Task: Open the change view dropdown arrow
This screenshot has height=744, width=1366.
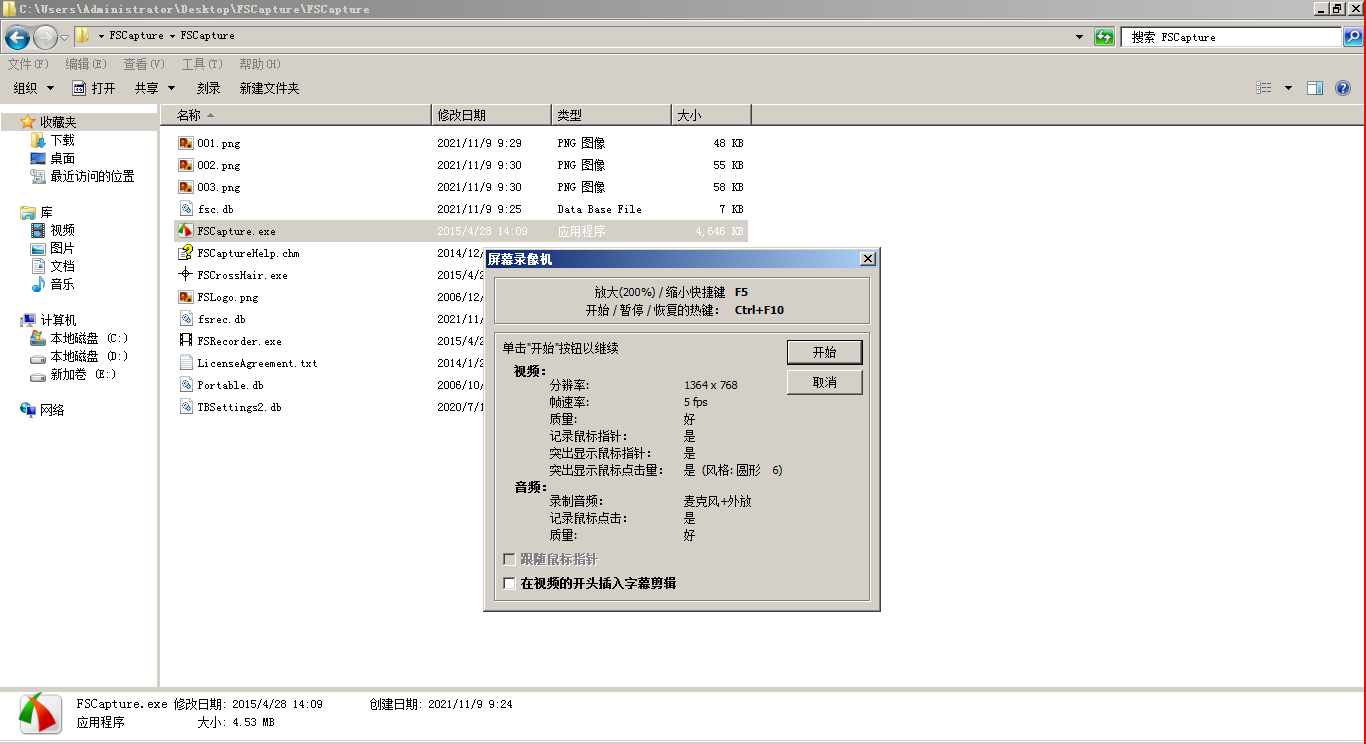Action: (x=1286, y=87)
